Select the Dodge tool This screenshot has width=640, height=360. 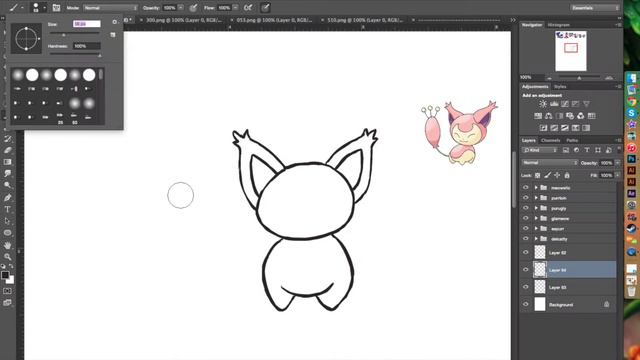pyautogui.click(x=8, y=185)
